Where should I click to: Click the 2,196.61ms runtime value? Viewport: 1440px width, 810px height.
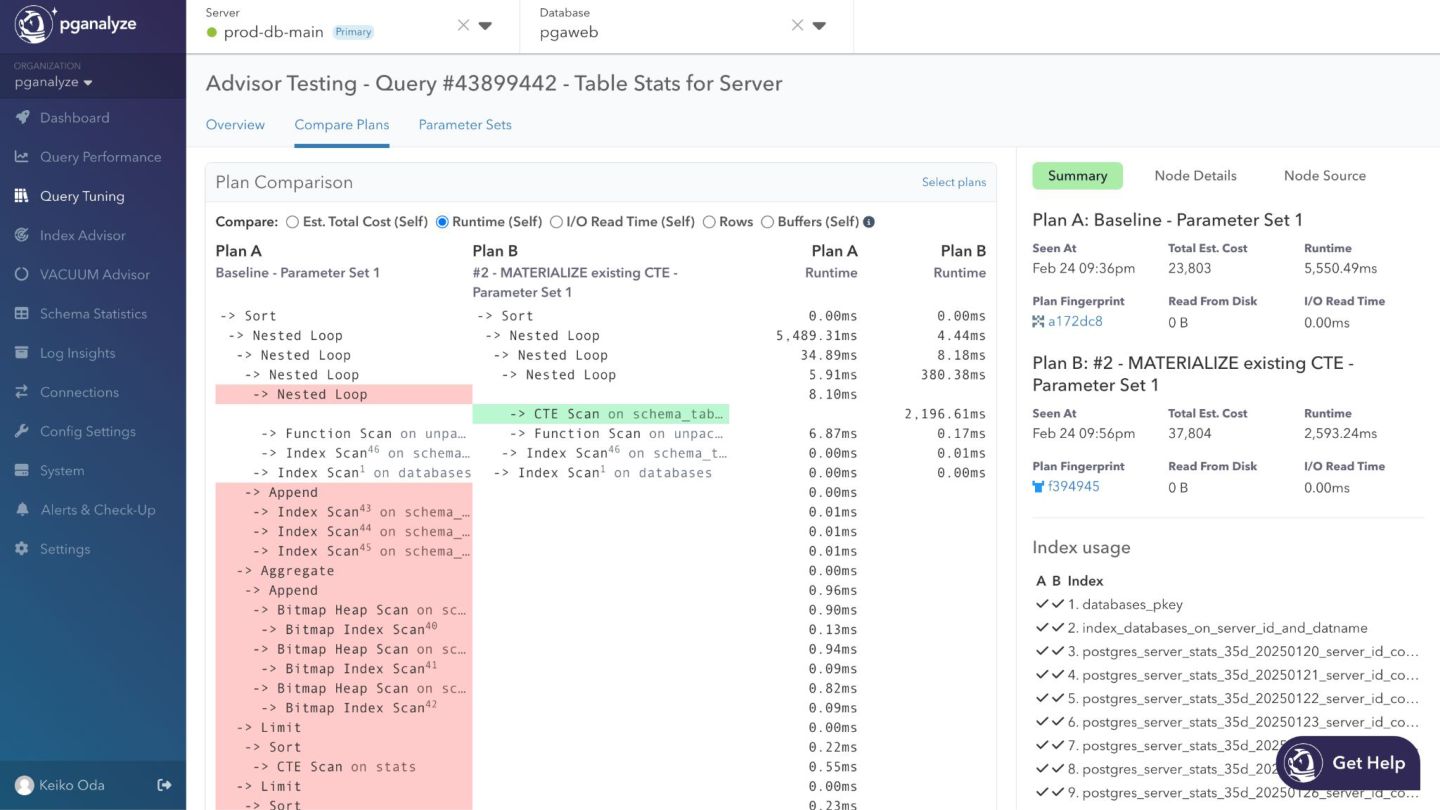[945, 414]
